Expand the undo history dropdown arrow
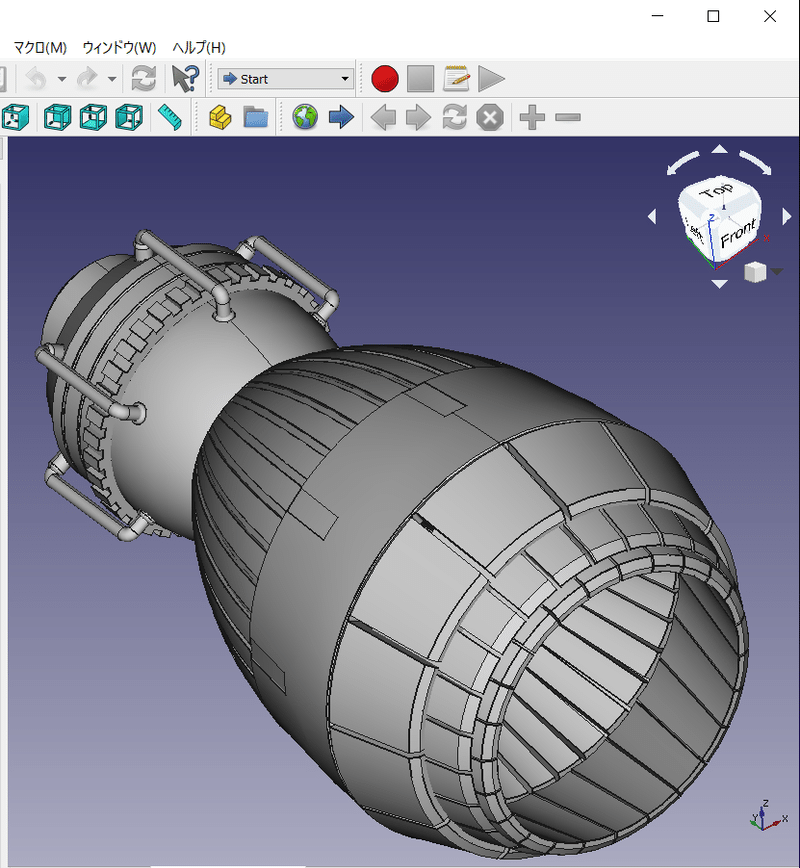Viewport: 800px width, 868px height. click(61, 79)
